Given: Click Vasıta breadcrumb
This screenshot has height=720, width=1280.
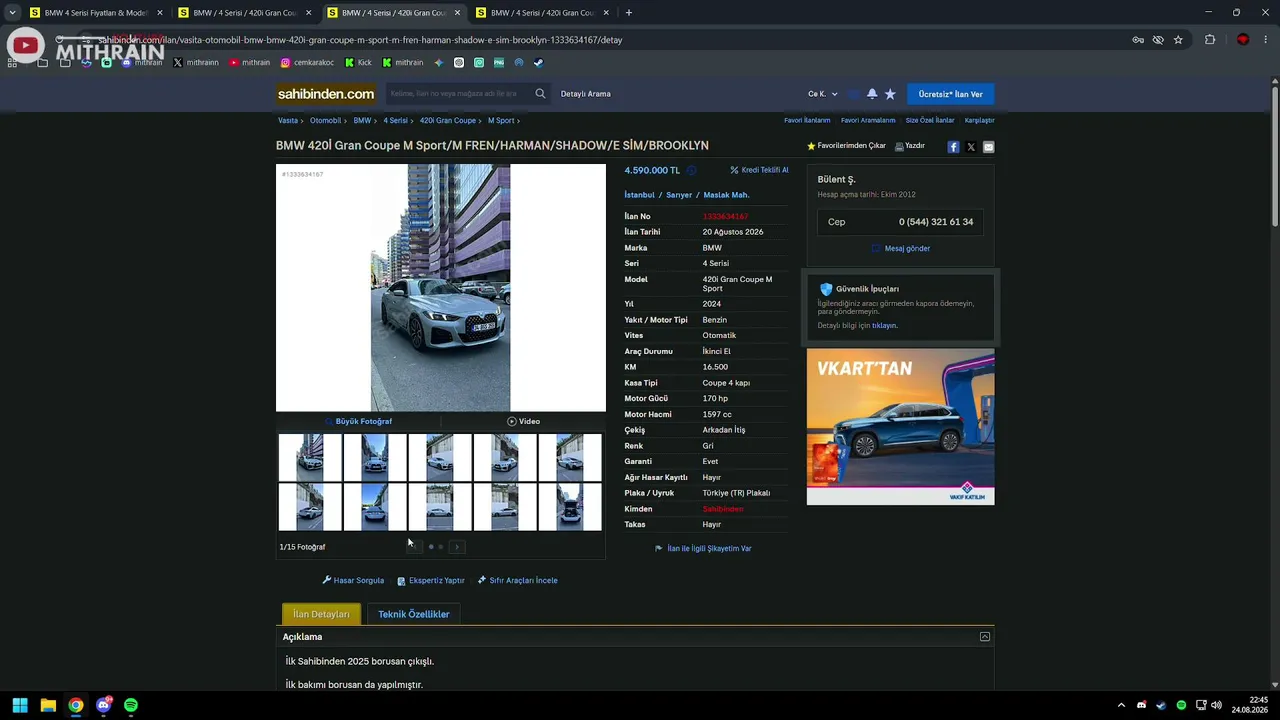Looking at the screenshot, I should point(288,120).
